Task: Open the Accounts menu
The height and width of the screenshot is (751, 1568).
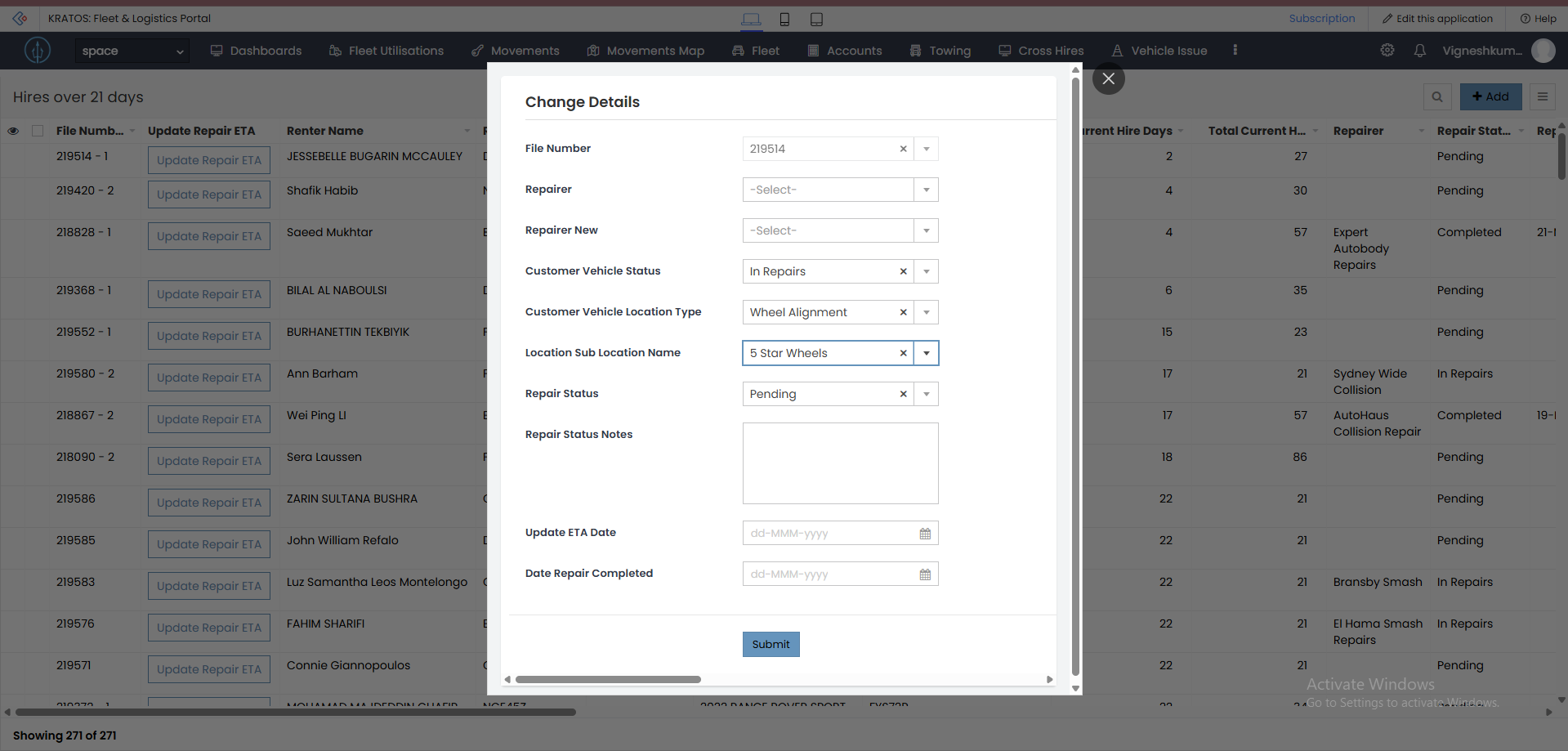Action: (845, 51)
